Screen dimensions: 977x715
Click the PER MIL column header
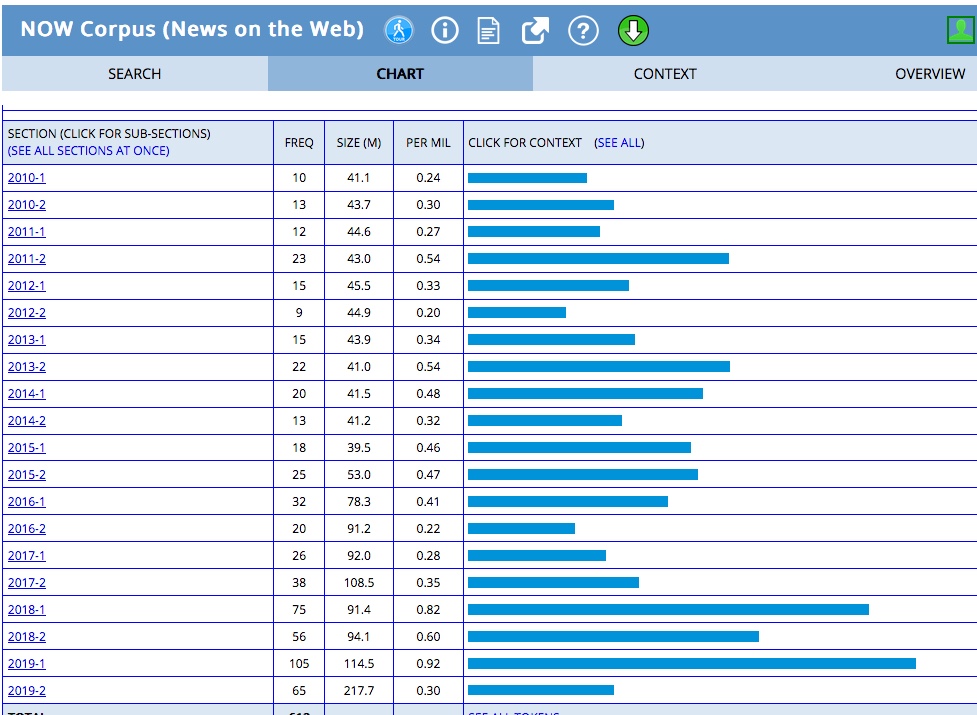pyautogui.click(x=428, y=143)
